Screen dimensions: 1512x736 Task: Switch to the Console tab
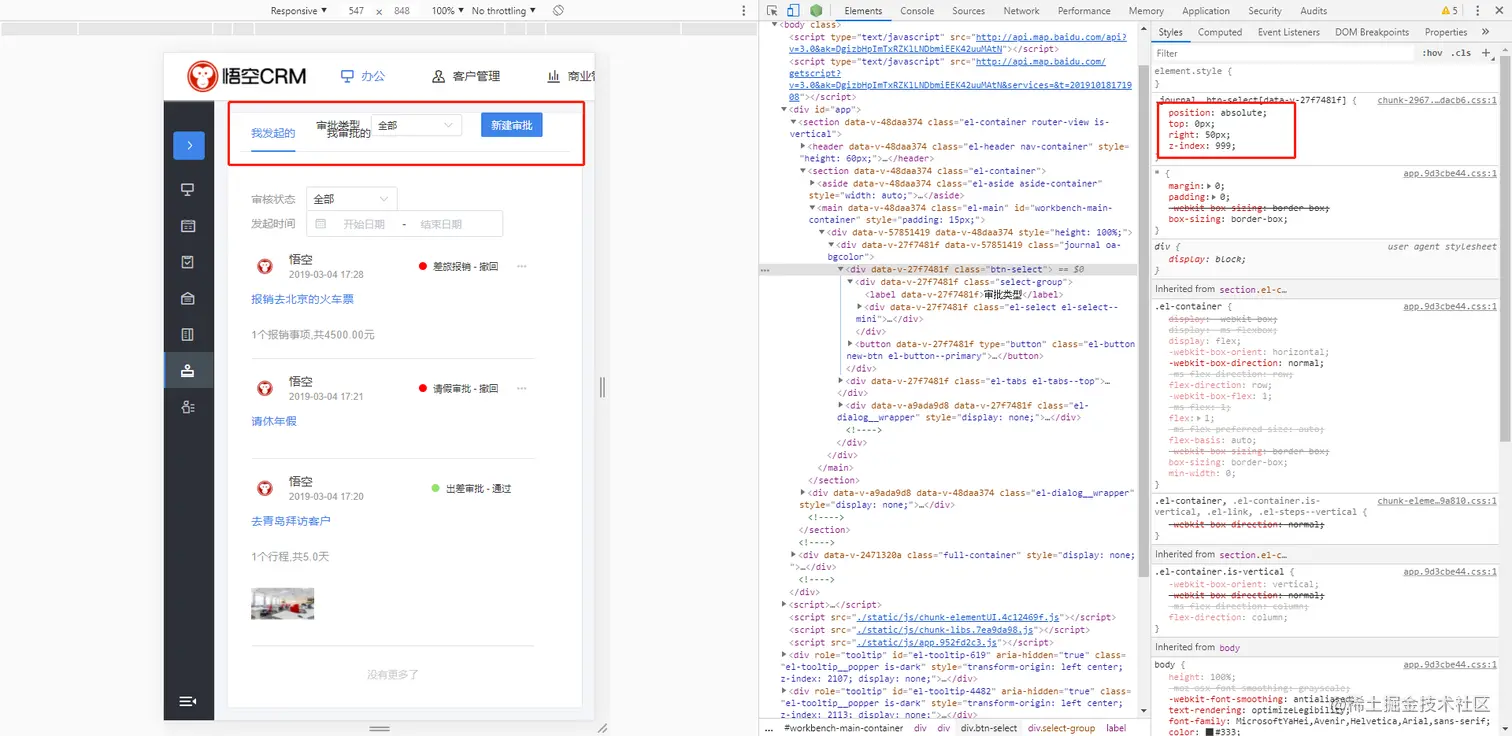coord(917,11)
